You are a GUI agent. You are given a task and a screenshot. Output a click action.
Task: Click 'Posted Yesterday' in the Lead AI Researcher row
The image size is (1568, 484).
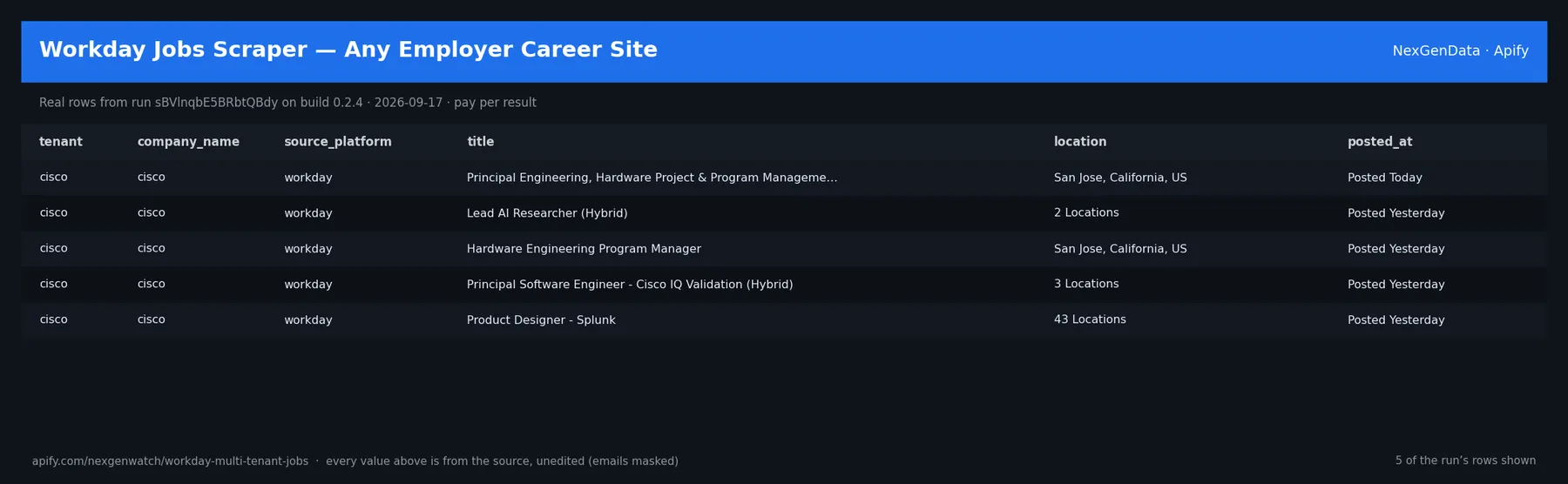[1396, 213]
